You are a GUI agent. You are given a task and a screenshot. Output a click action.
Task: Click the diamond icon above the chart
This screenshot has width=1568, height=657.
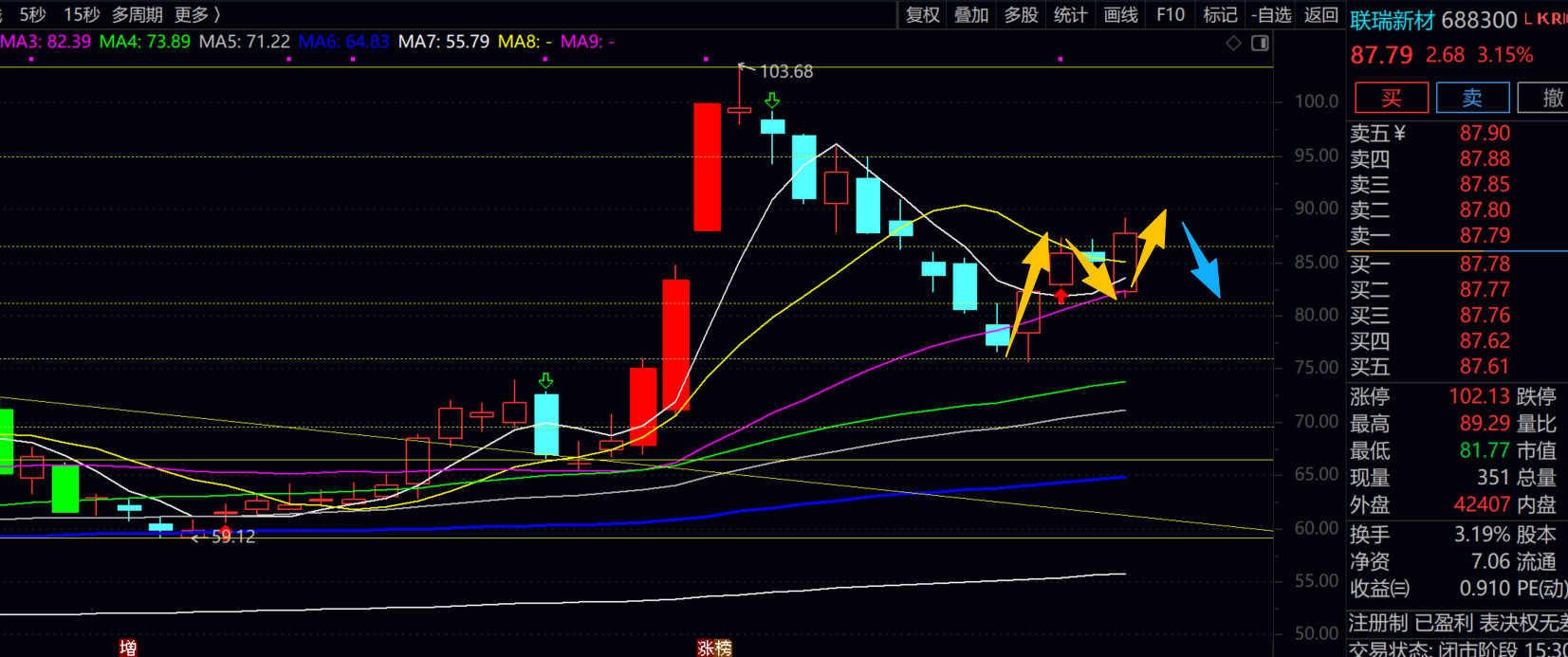pyautogui.click(x=1233, y=43)
